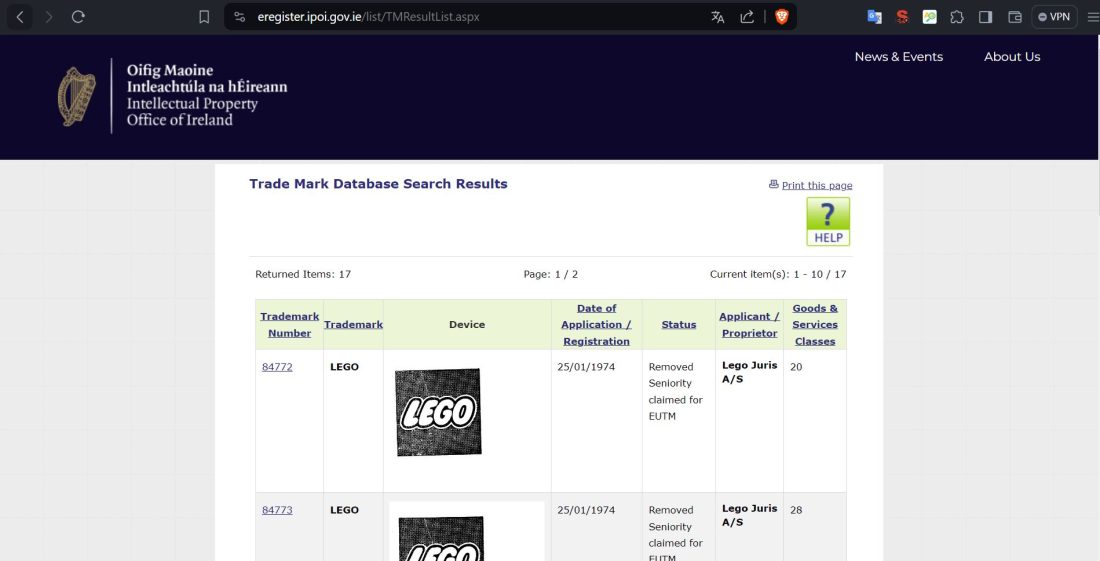Viewport: 1100px width, 561px height.
Task: Click the LEGO trademark name in row 84773
Action: [x=344, y=510]
